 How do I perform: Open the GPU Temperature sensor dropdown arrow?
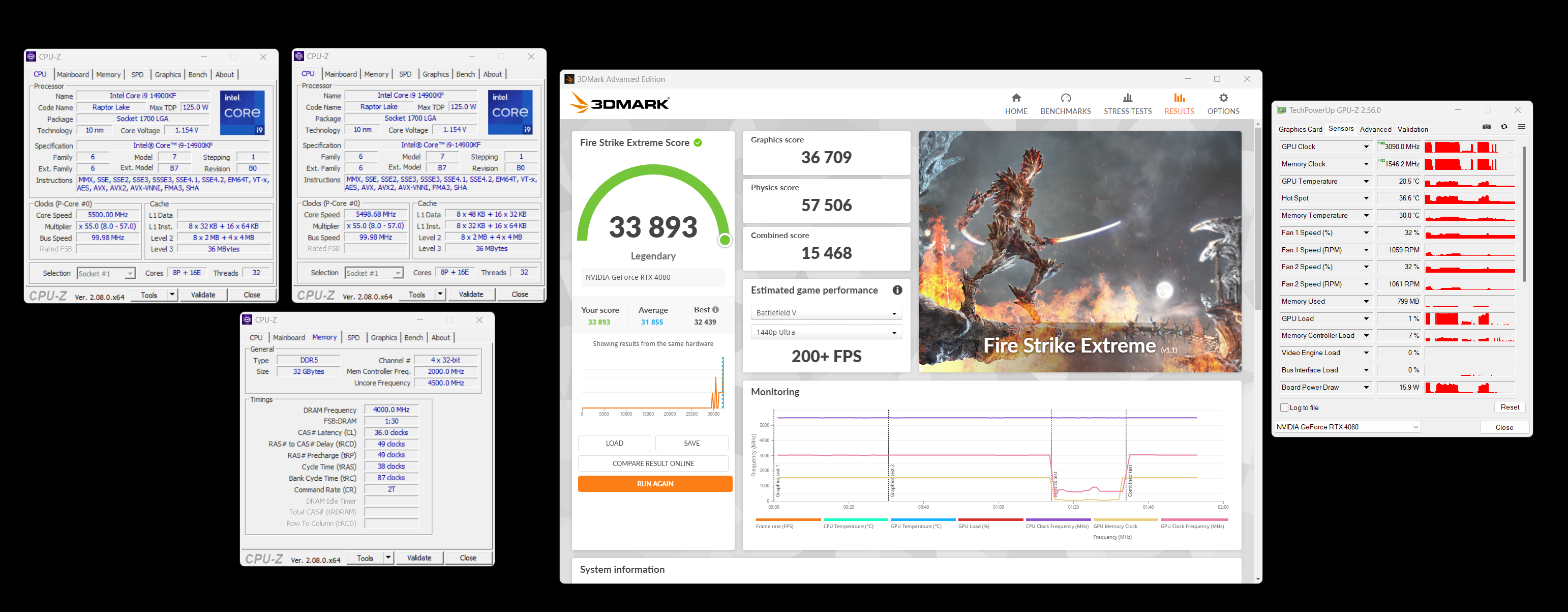coord(1366,182)
